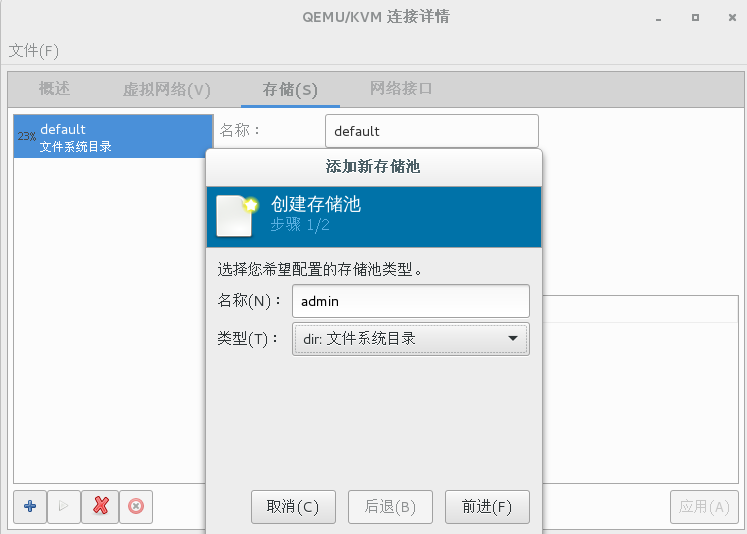Click the blue plus add pool icon
Screen dimensions: 747x534
(x=30, y=506)
